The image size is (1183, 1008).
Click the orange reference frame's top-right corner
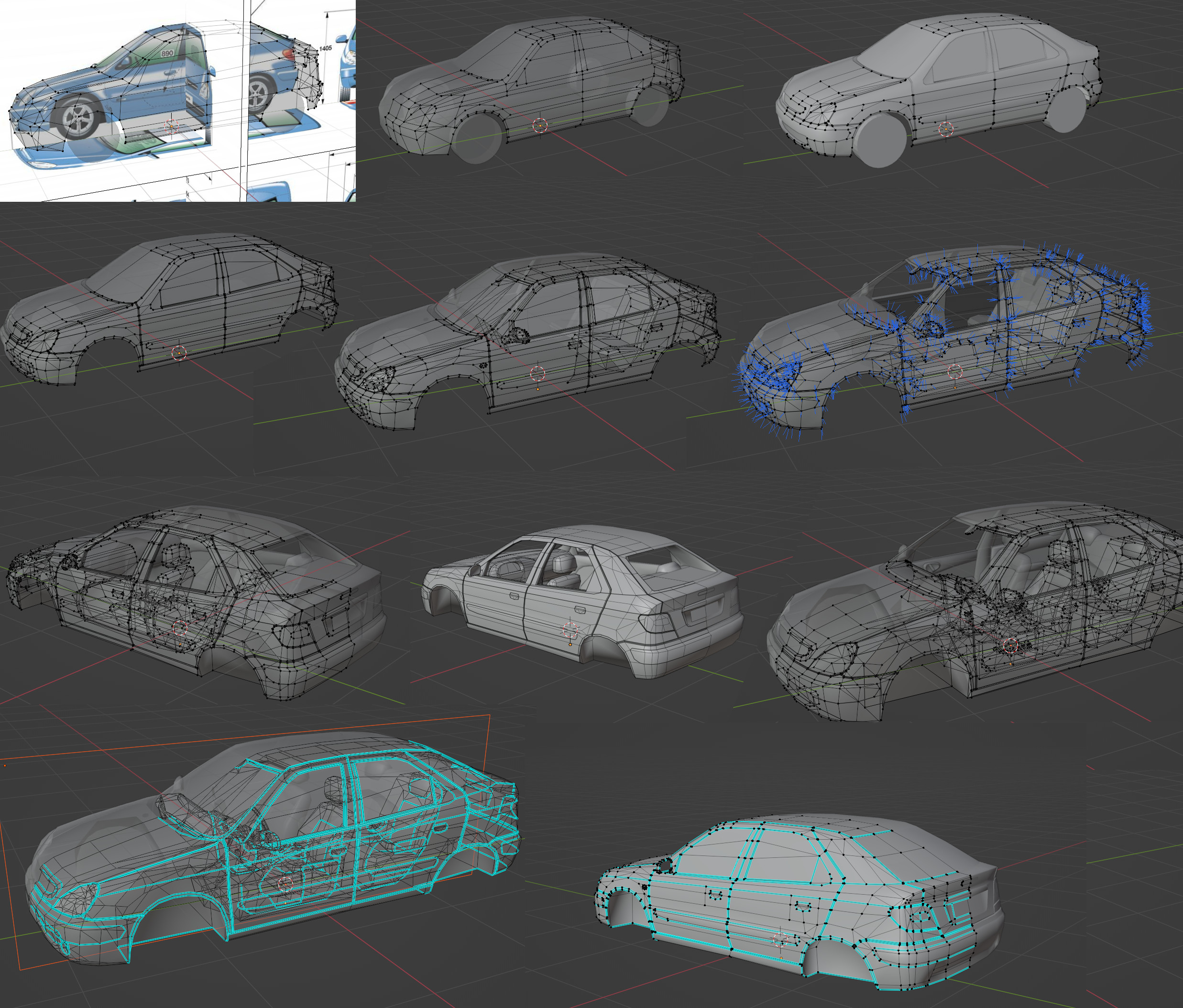click(489, 714)
